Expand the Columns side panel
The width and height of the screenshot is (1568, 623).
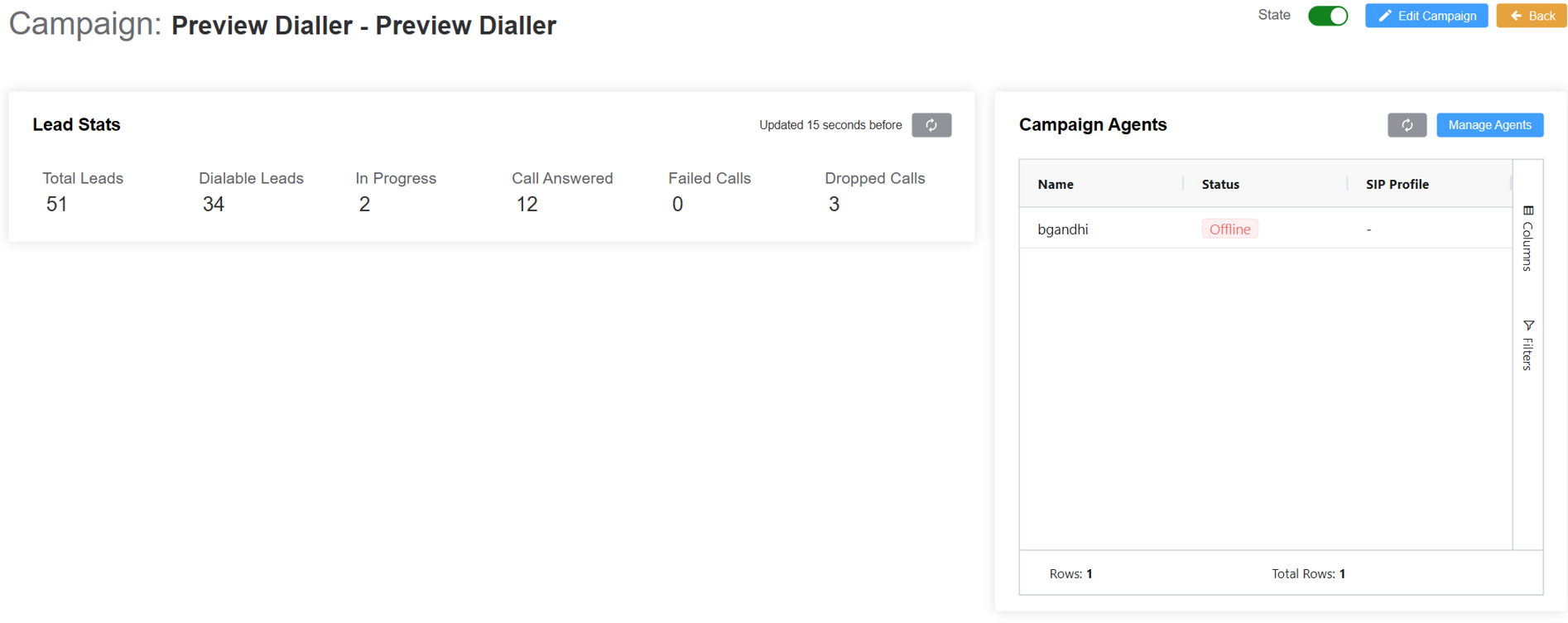click(1527, 239)
